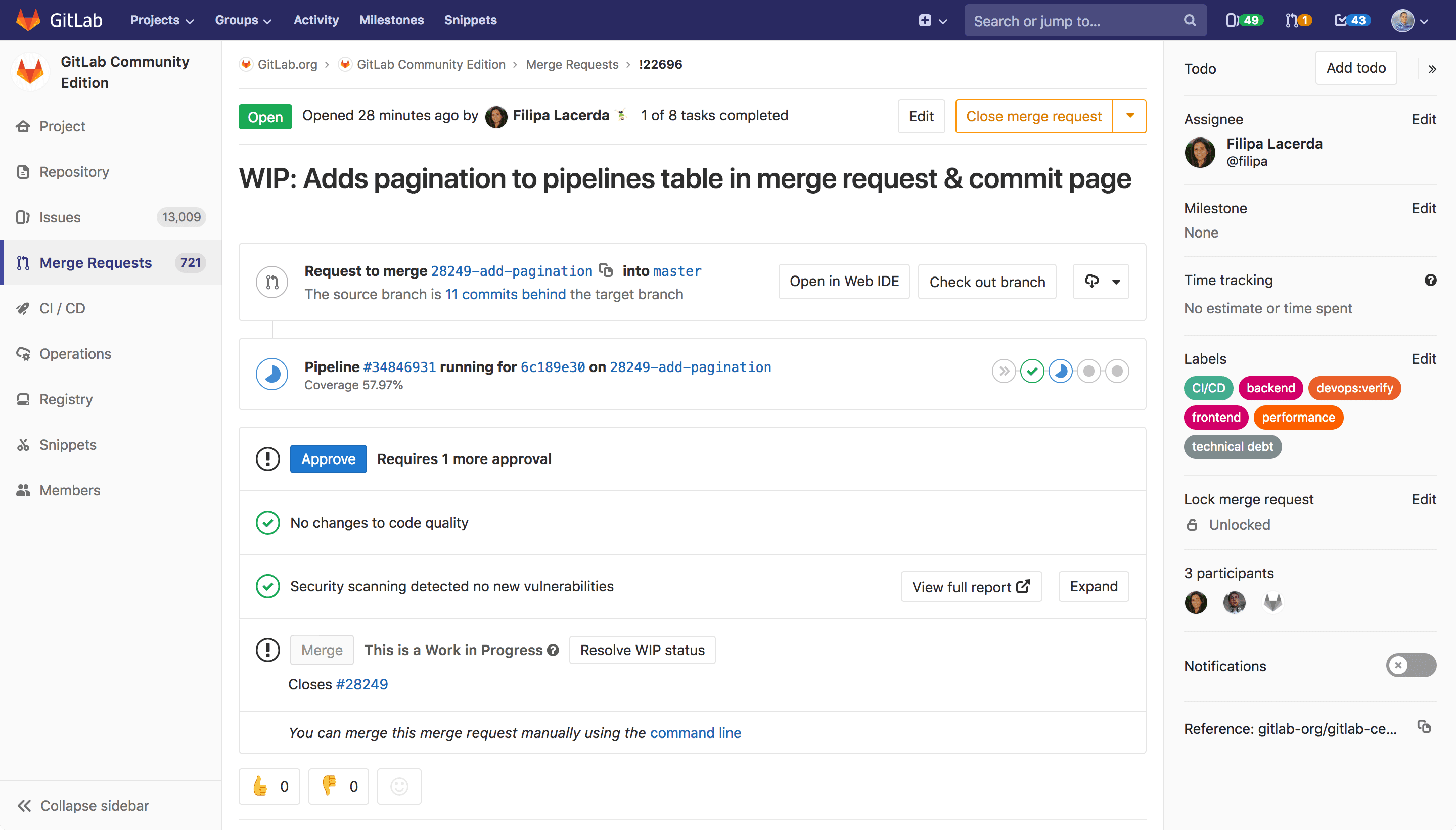The width and height of the screenshot is (1456, 830).
Task: Open Issues from the sidebar
Action: click(x=59, y=217)
